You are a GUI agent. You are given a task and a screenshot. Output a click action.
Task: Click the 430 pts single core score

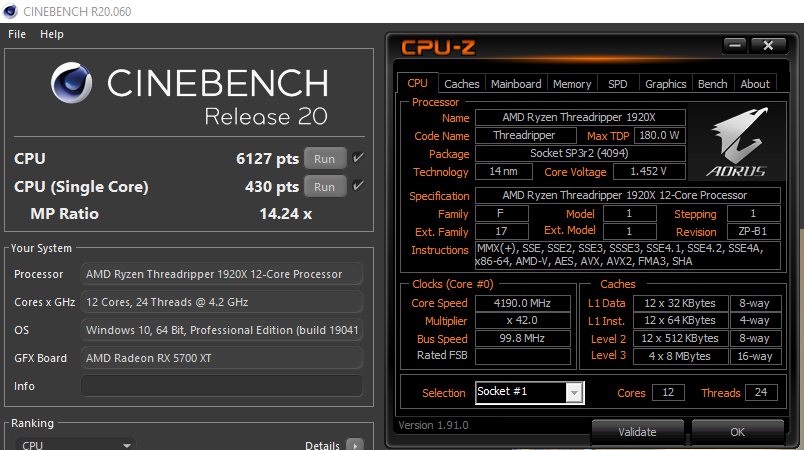coord(272,187)
